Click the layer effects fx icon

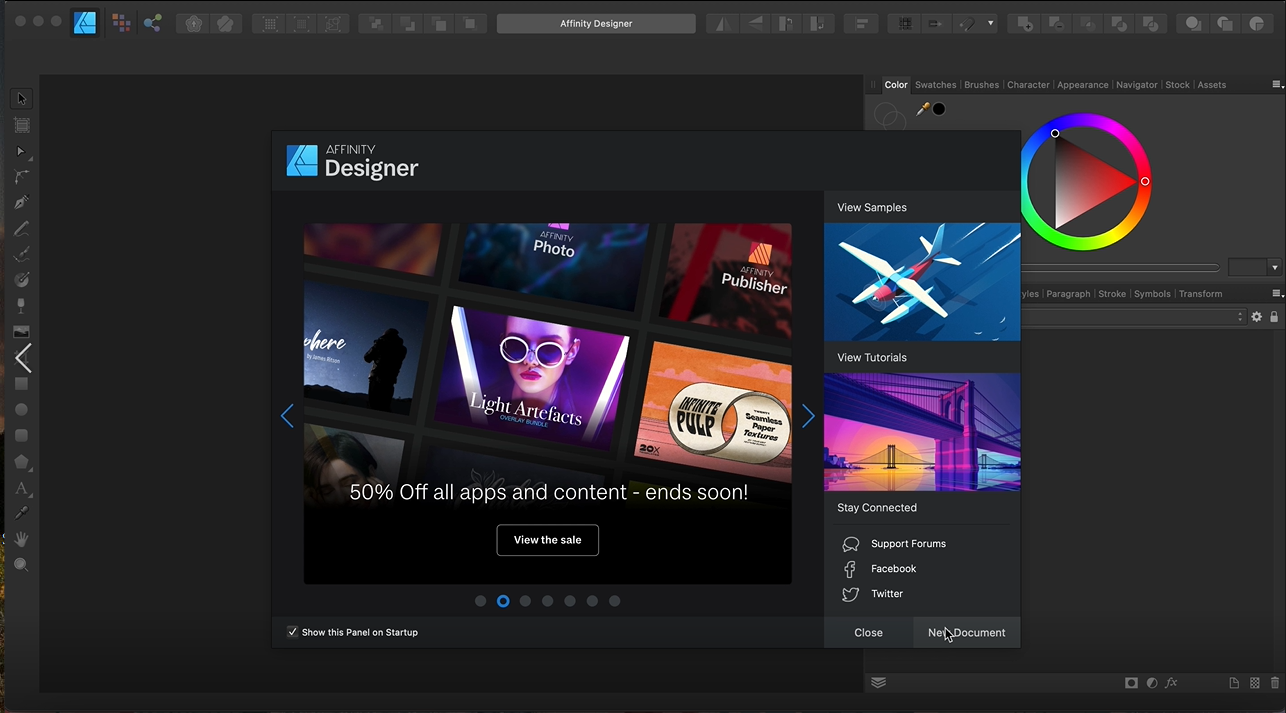click(1171, 683)
